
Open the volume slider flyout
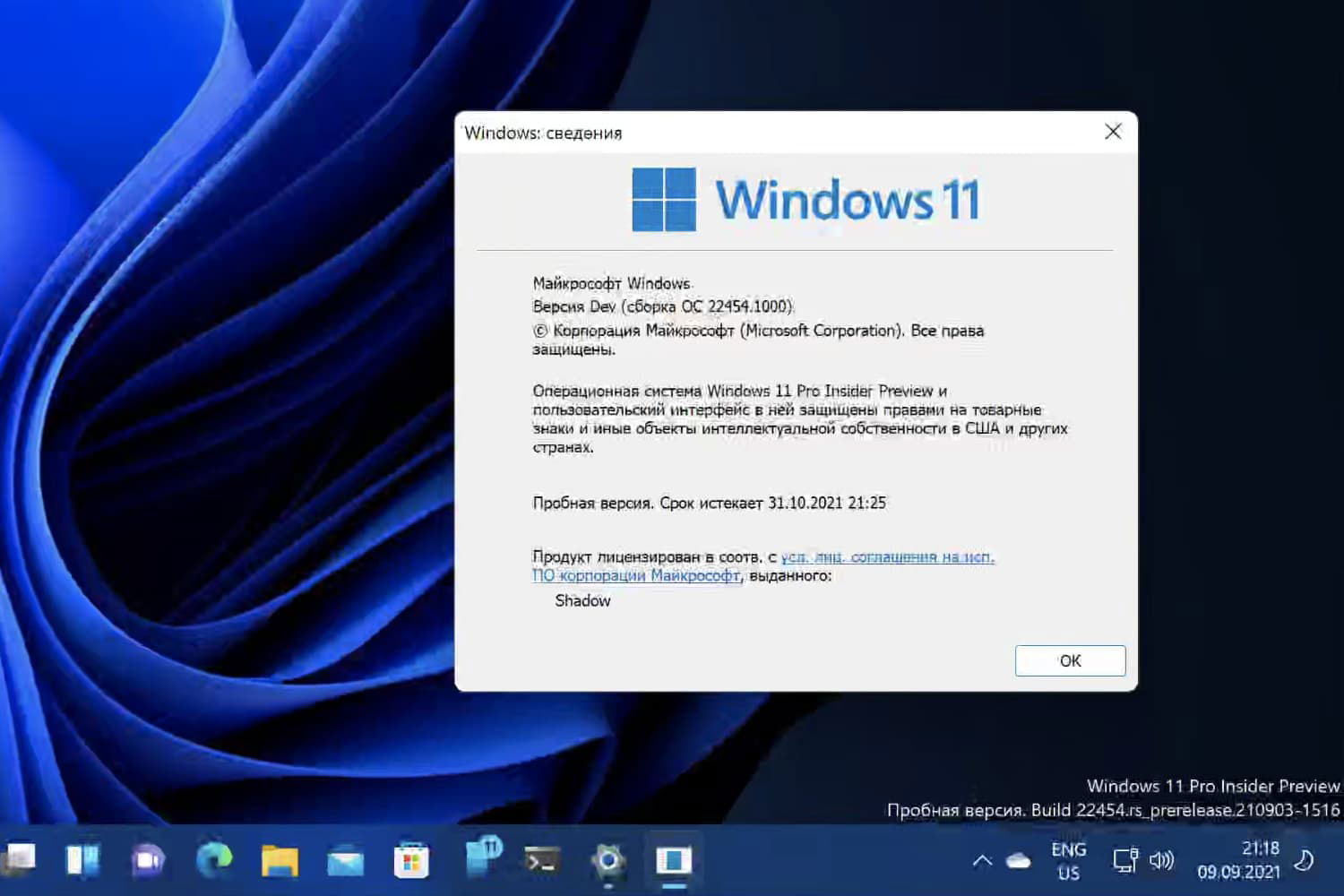(1162, 862)
